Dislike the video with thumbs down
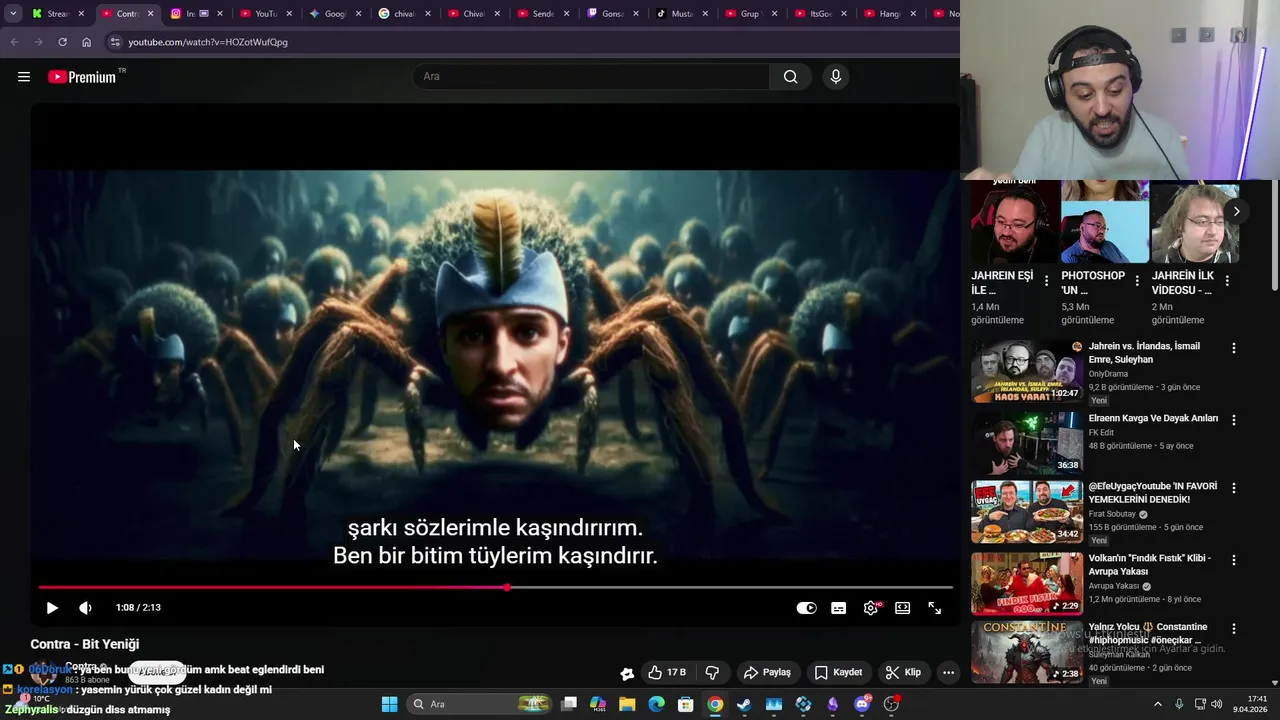This screenshot has height=720, width=1280. (712, 672)
